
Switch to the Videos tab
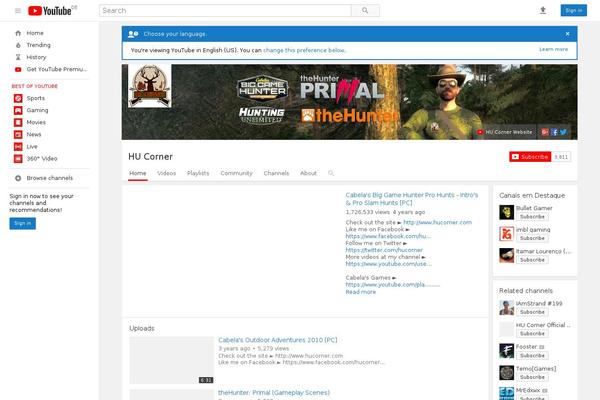coord(166,173)
